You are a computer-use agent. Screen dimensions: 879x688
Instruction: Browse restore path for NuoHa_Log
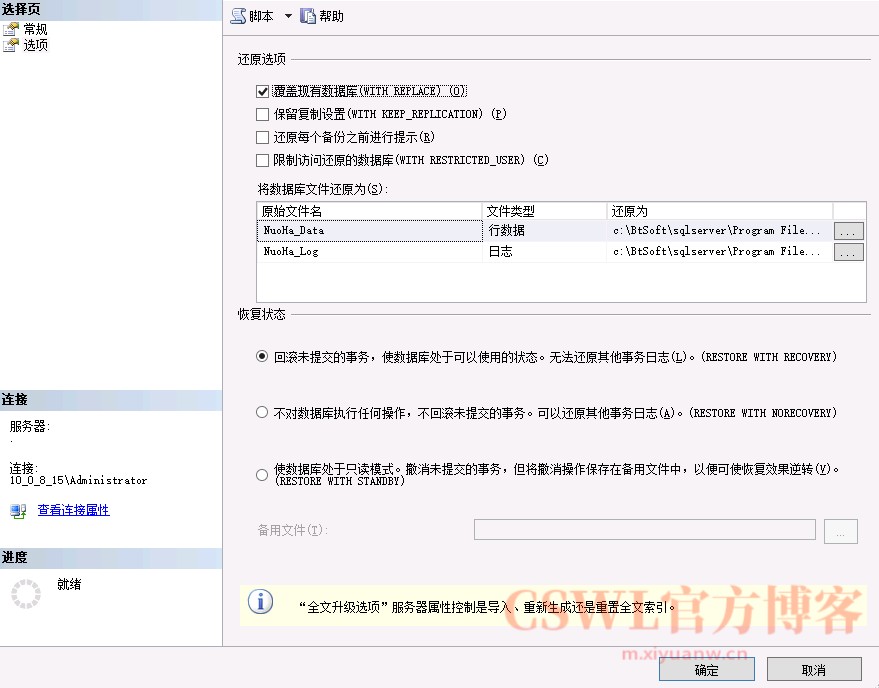point(848,252)
